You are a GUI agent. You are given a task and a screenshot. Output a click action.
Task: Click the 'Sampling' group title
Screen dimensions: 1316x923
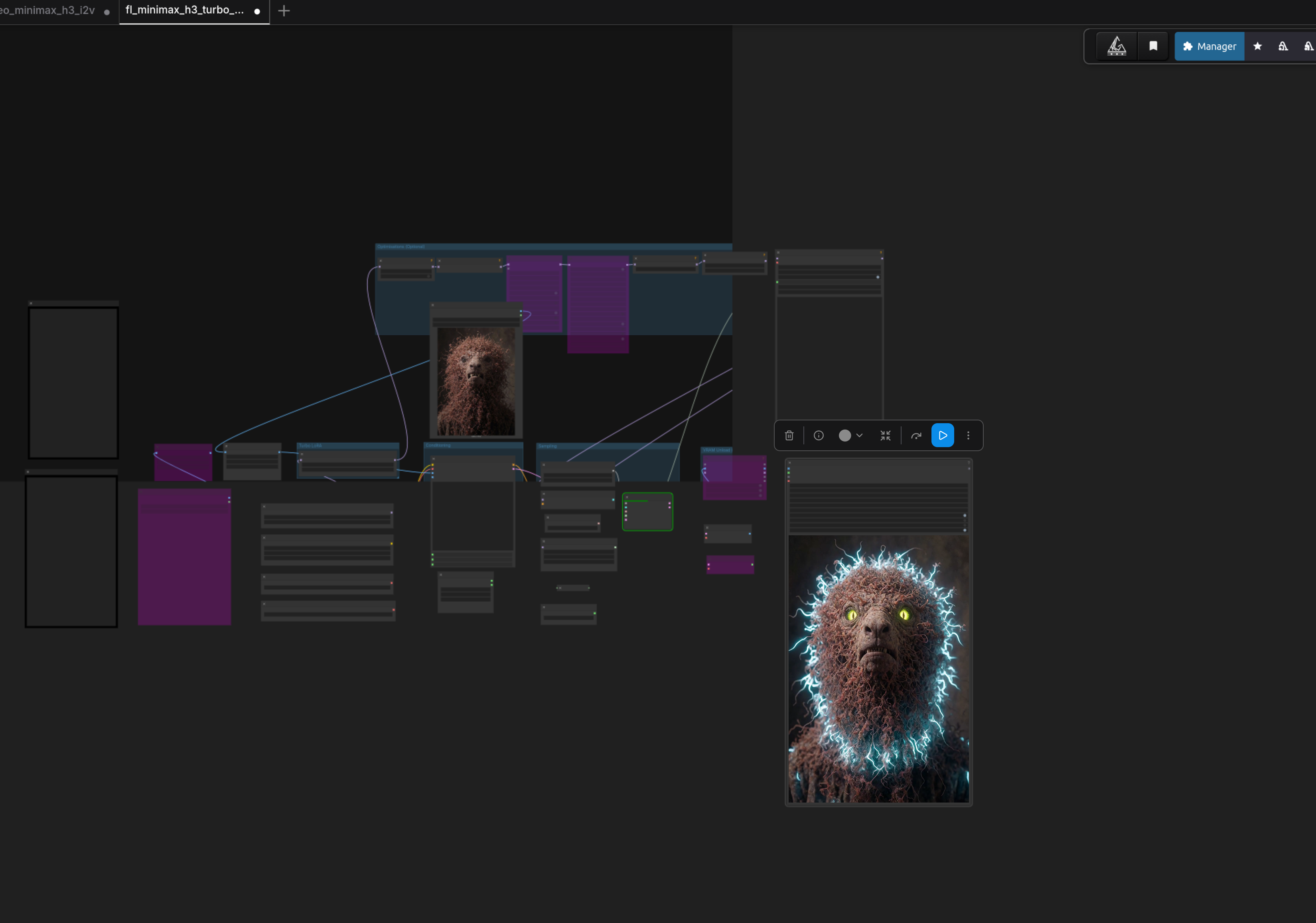coord(548,446)
